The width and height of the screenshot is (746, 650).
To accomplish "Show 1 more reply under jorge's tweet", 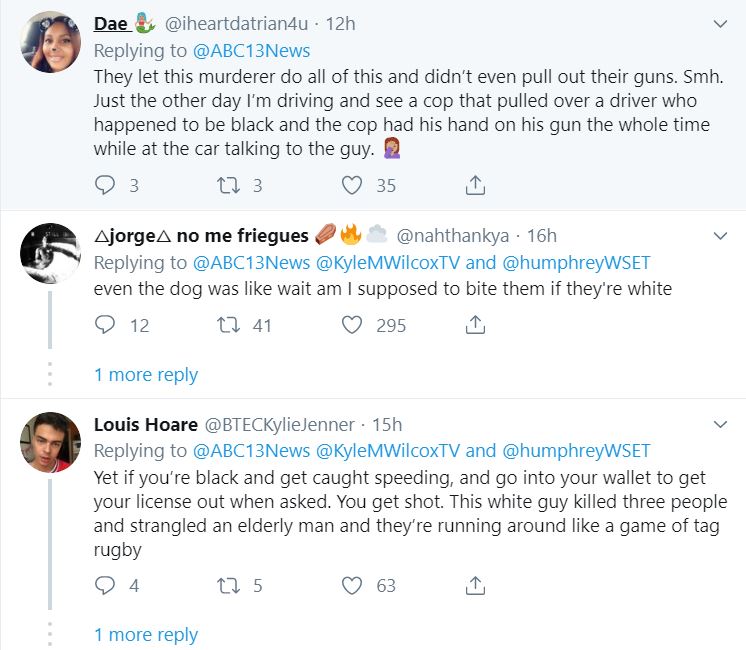I will click(146, 375).
